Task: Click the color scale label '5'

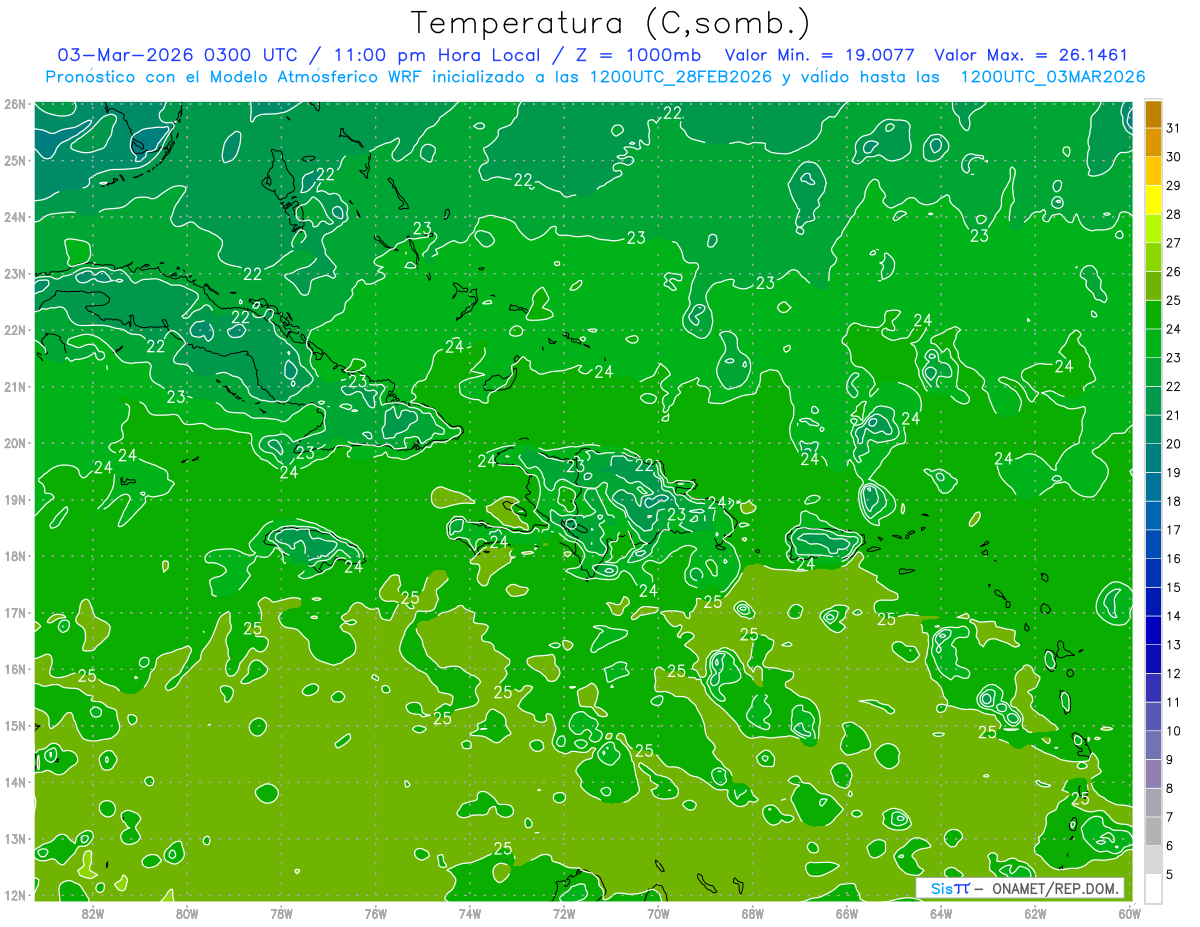Action: click(x=1171, y=874)
